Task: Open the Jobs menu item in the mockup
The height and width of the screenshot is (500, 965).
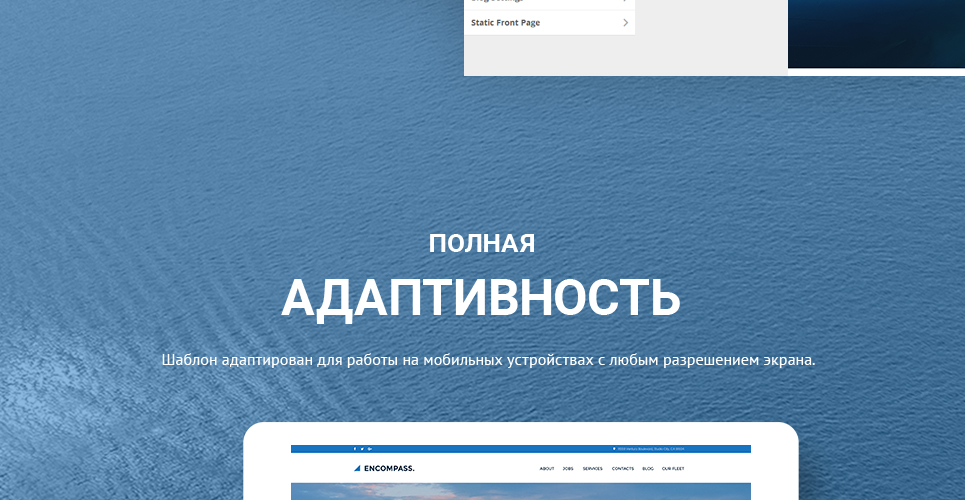Action: (x=568, y=469)
